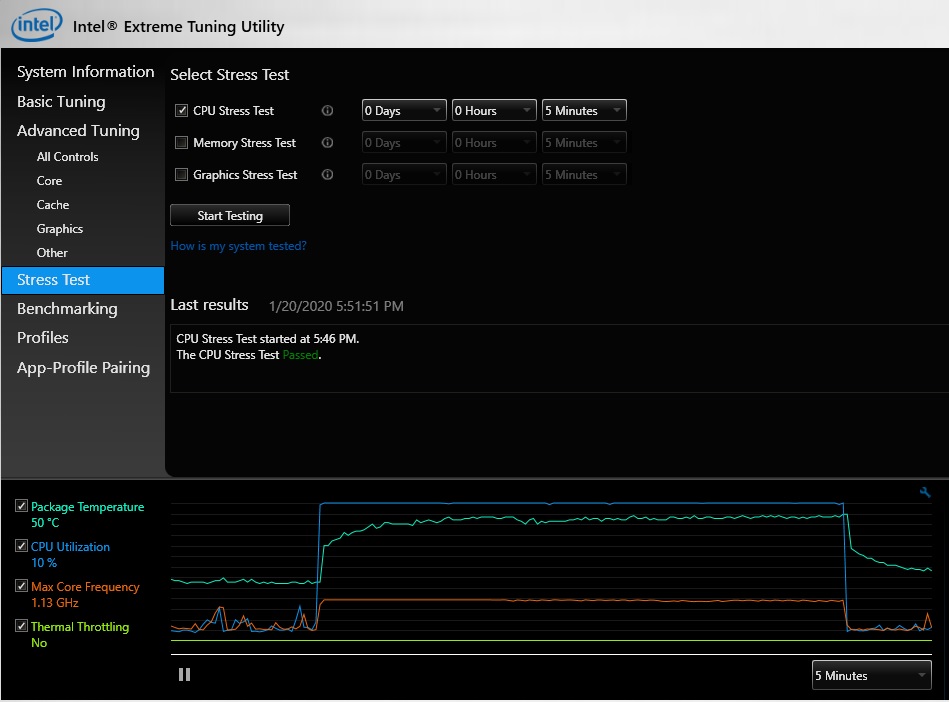949x702 pixels.
Task: Open Basic Tuning section
Action: pyautogui.click(x=61, y=102)
